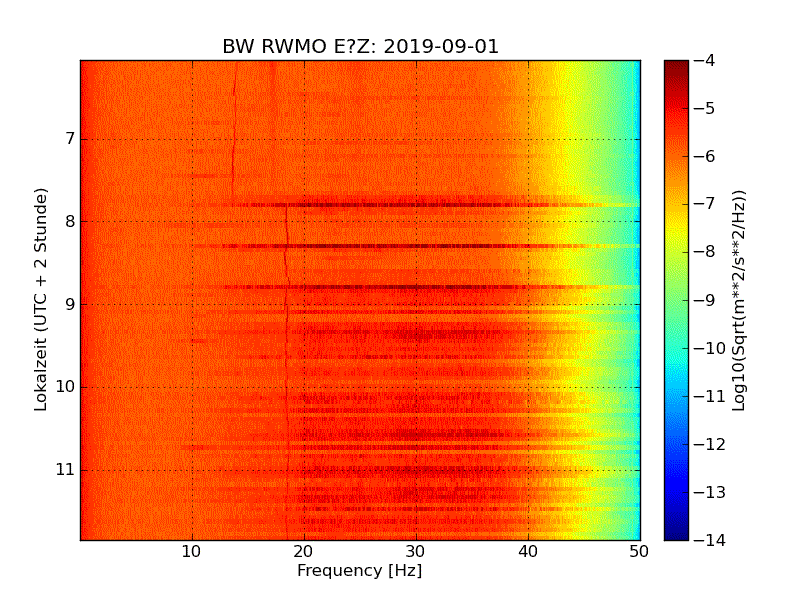
Task: Click the 'Lokalzeit (UTC + 2 Stunde)' axis label
Action: point(41,300)
